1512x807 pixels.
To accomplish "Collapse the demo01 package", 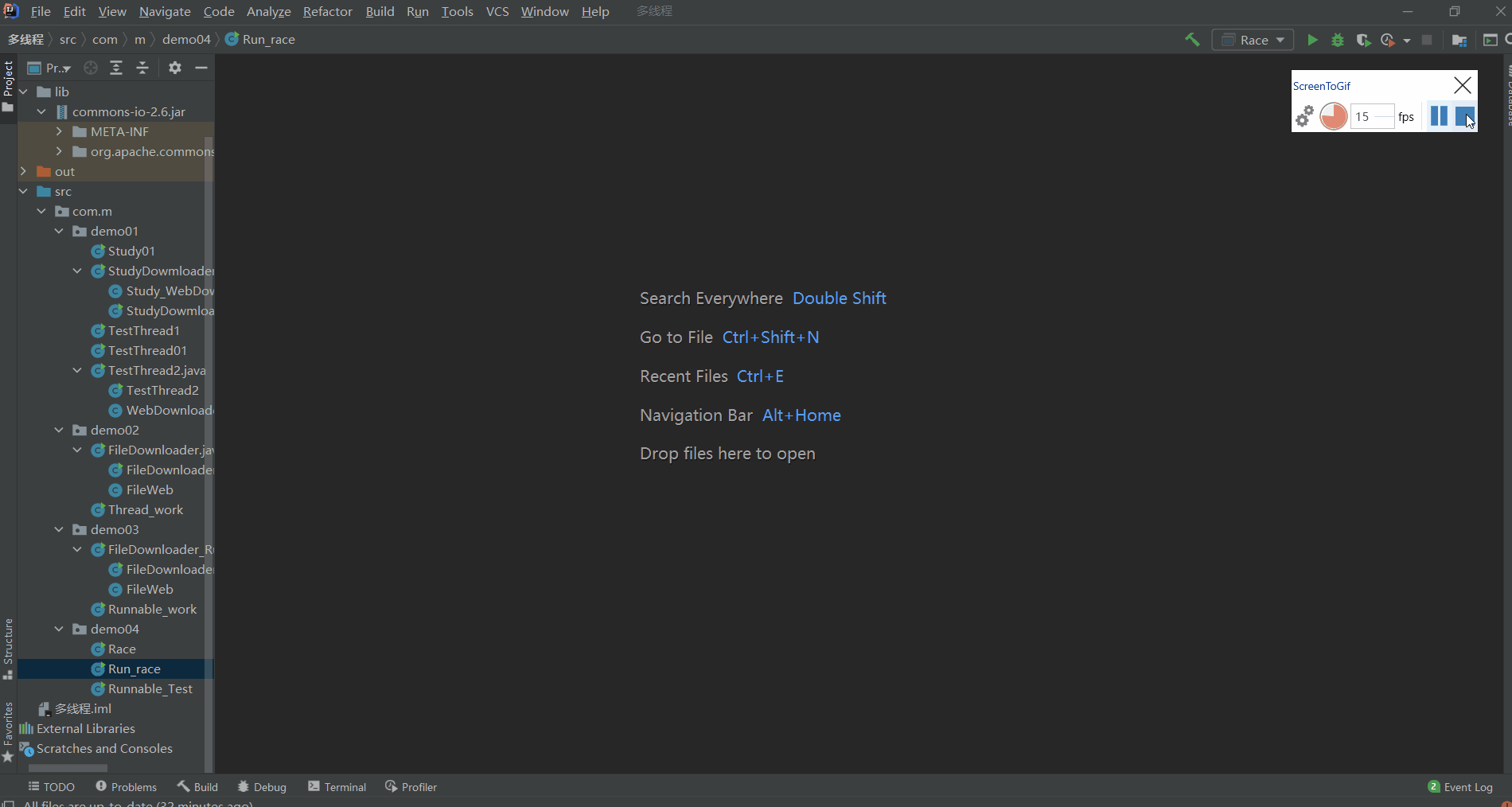I will (x=59, y=231).
